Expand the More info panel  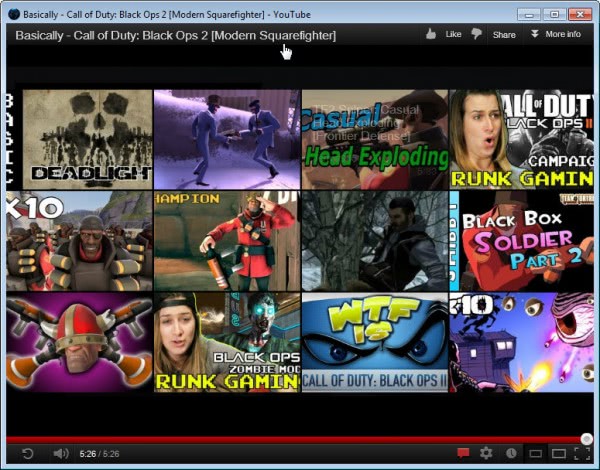pos(556,34)
